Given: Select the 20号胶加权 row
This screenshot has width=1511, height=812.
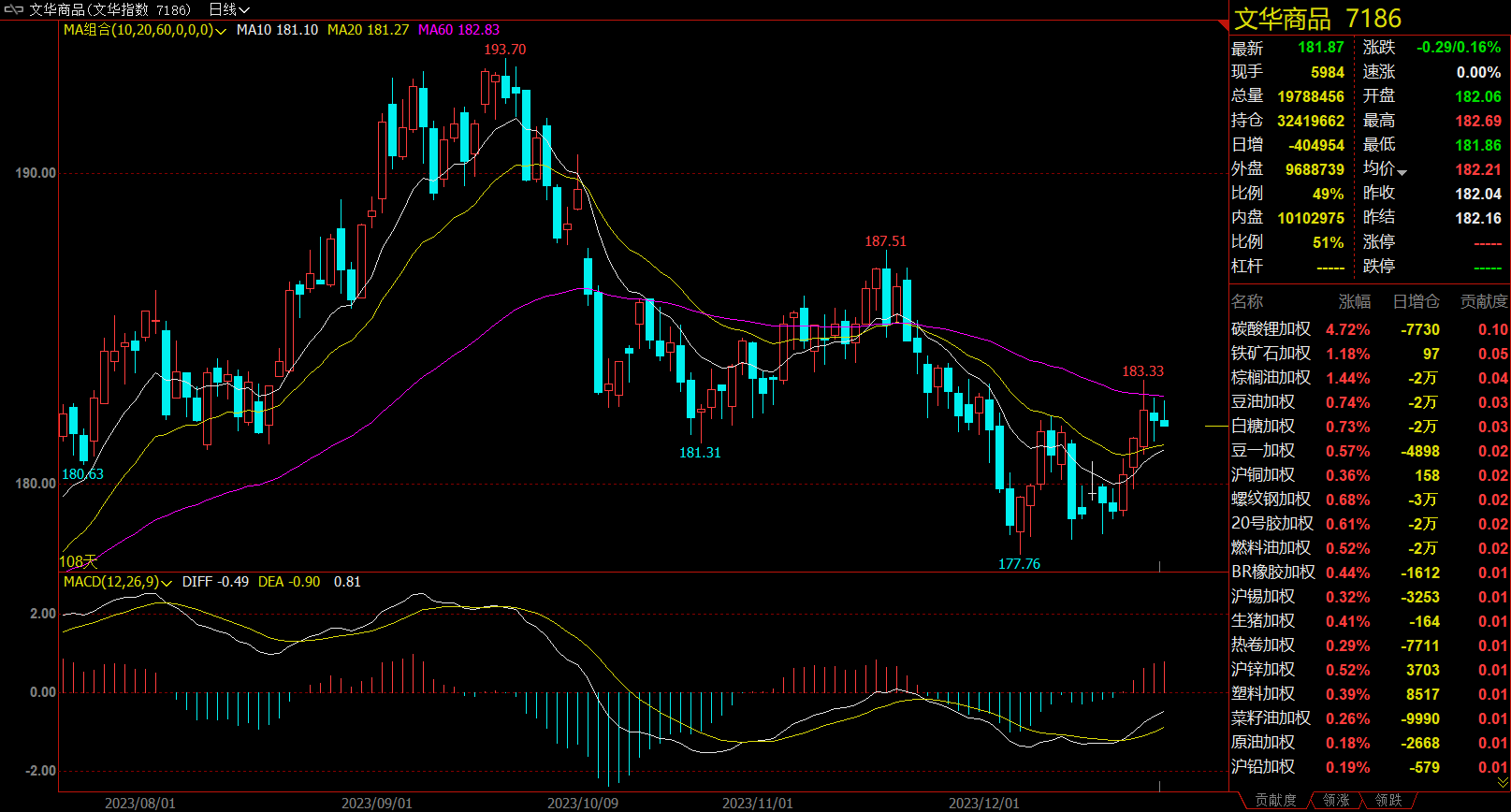Looking at the screenshot, I should [1369, 524].
